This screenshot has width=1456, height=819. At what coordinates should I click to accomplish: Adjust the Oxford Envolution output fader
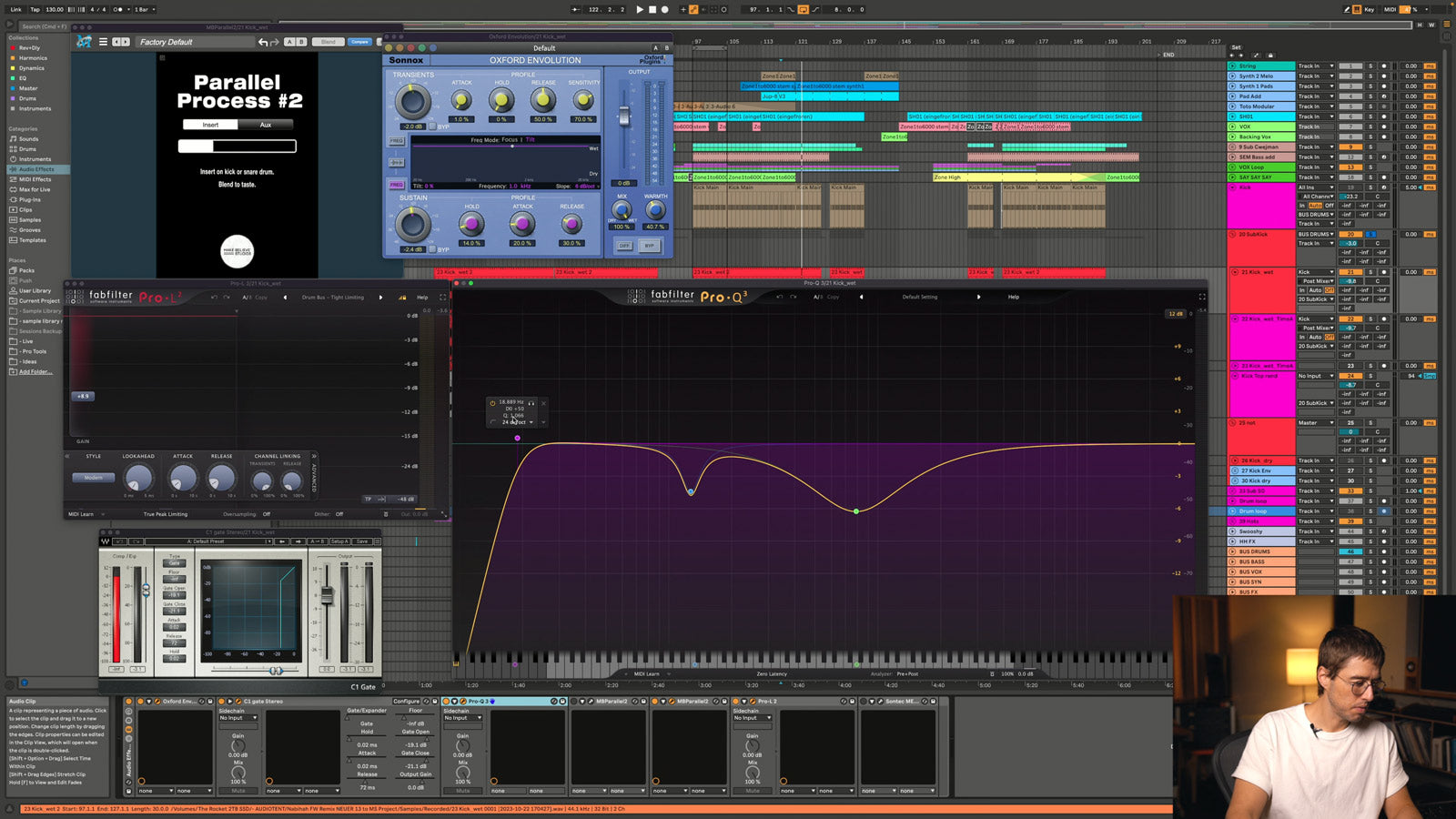[624, 116]
